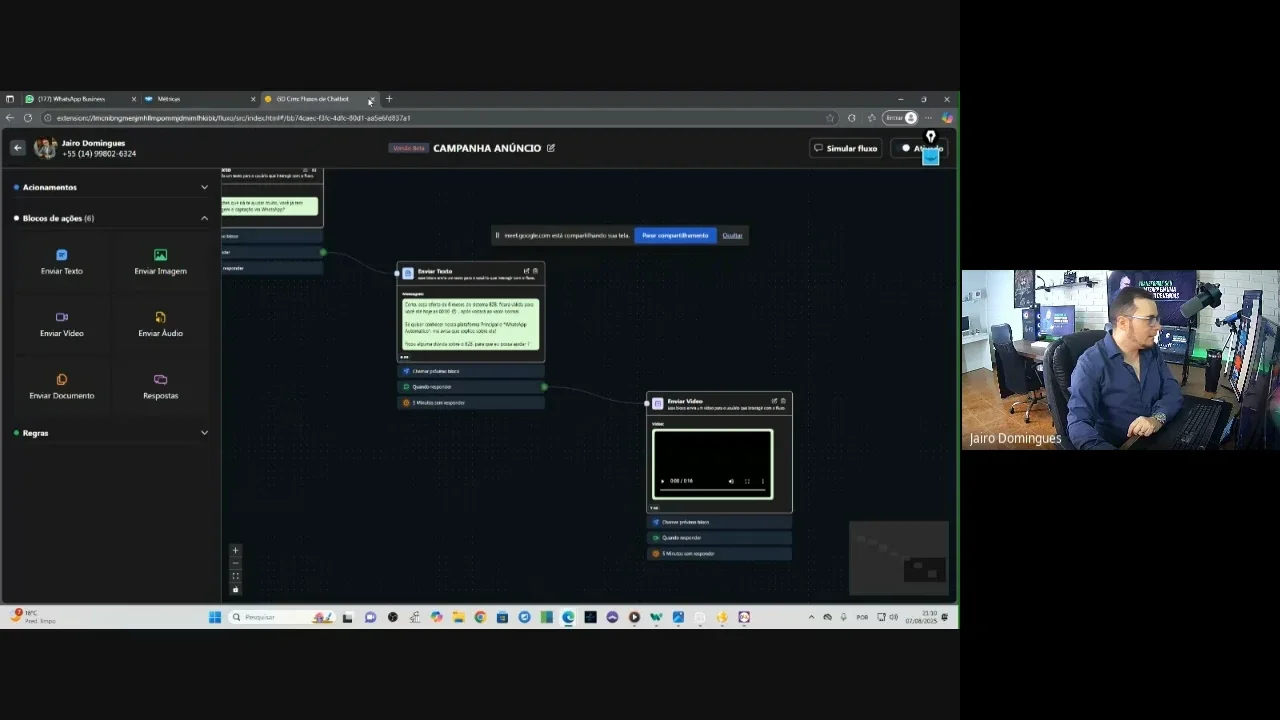This screenshot has height=720, width=1280.
Task: Open the weather widget on taskbar
Action: coord(32,617)
